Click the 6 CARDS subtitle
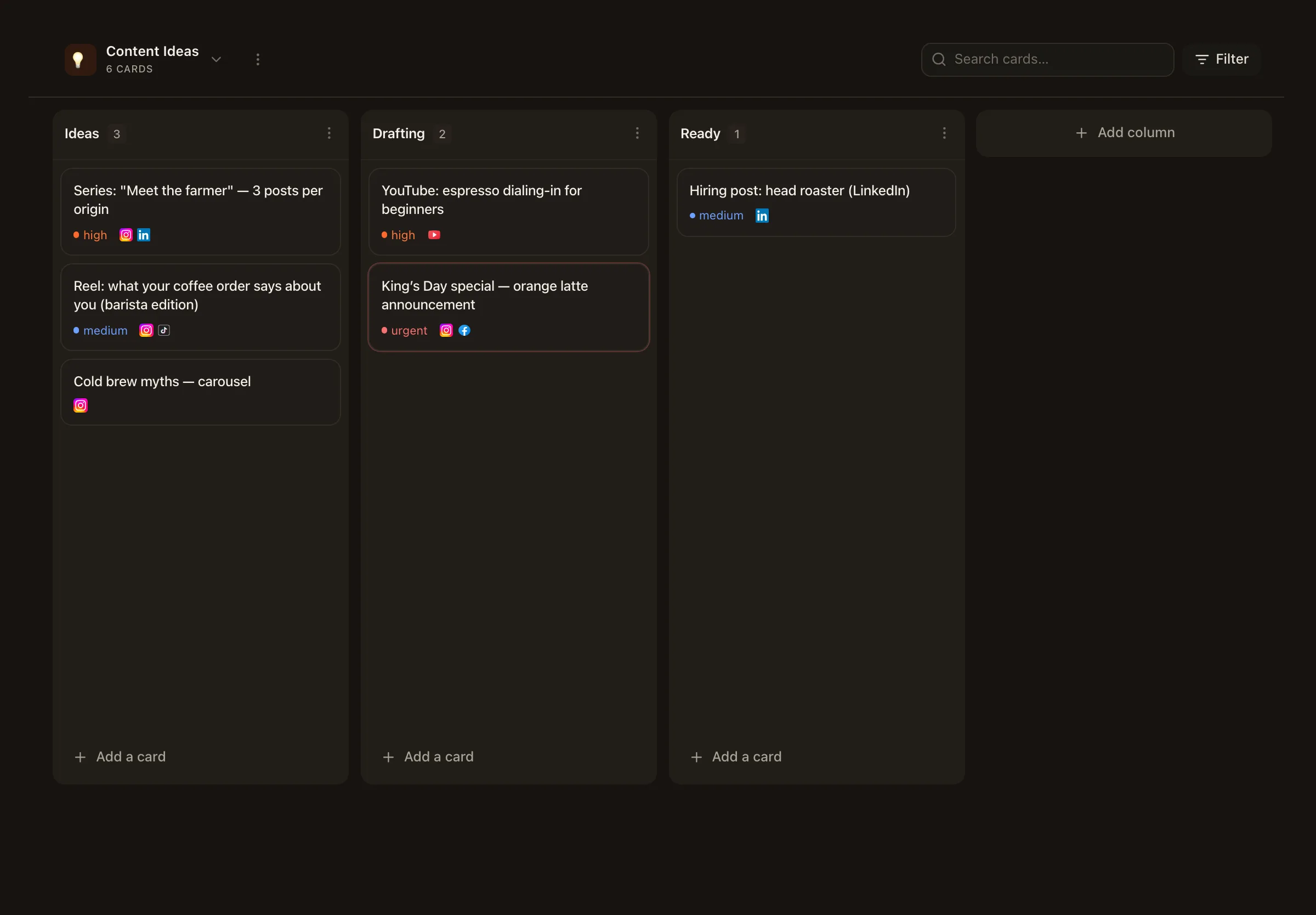 click(129, 69)
